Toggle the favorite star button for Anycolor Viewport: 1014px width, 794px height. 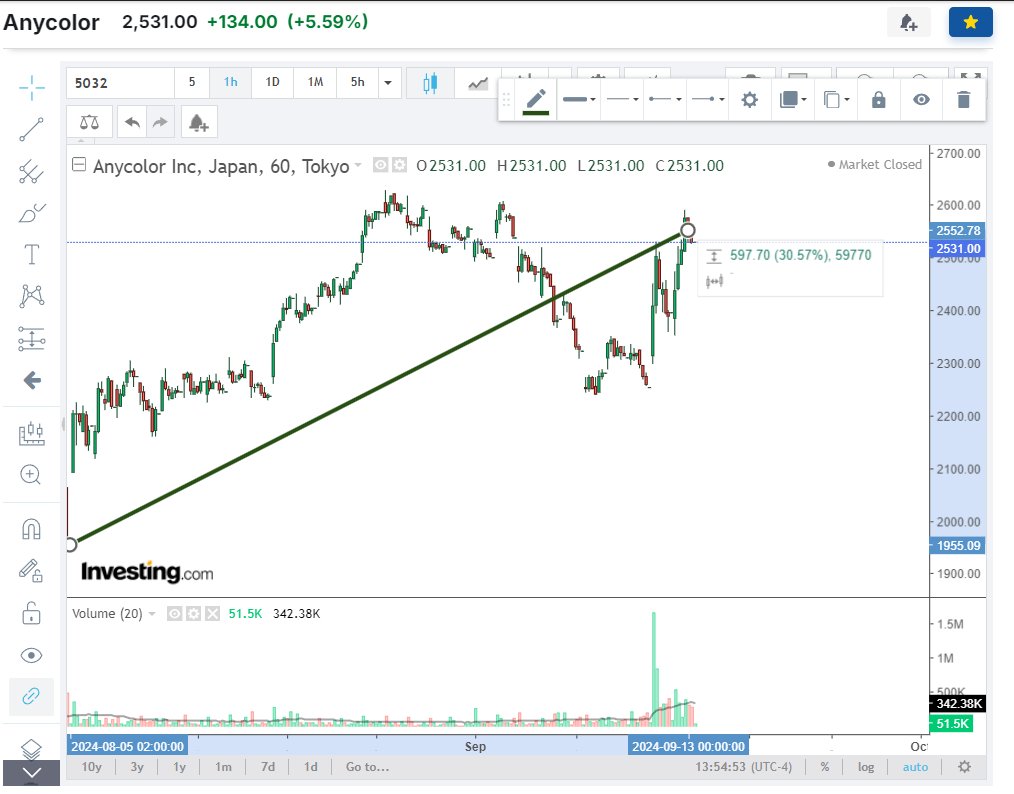coord(970,23)
